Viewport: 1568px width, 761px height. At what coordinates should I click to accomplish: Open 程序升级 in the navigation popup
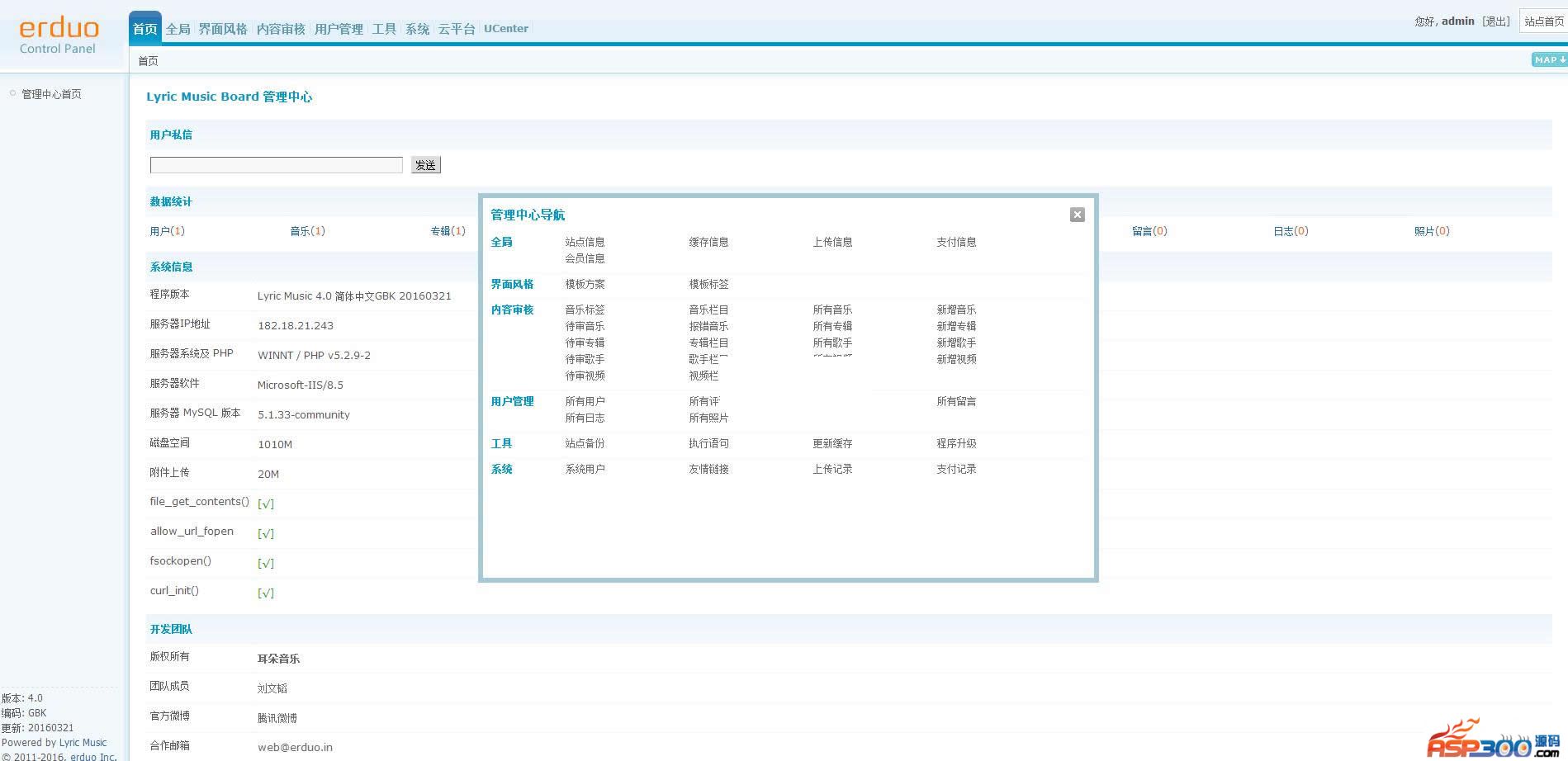[x=956, y=443]
